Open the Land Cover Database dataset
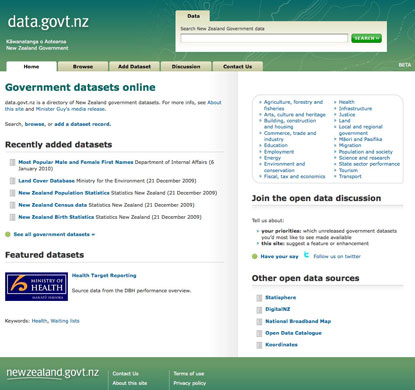This screenshot has height=390, width=415. 46,181
